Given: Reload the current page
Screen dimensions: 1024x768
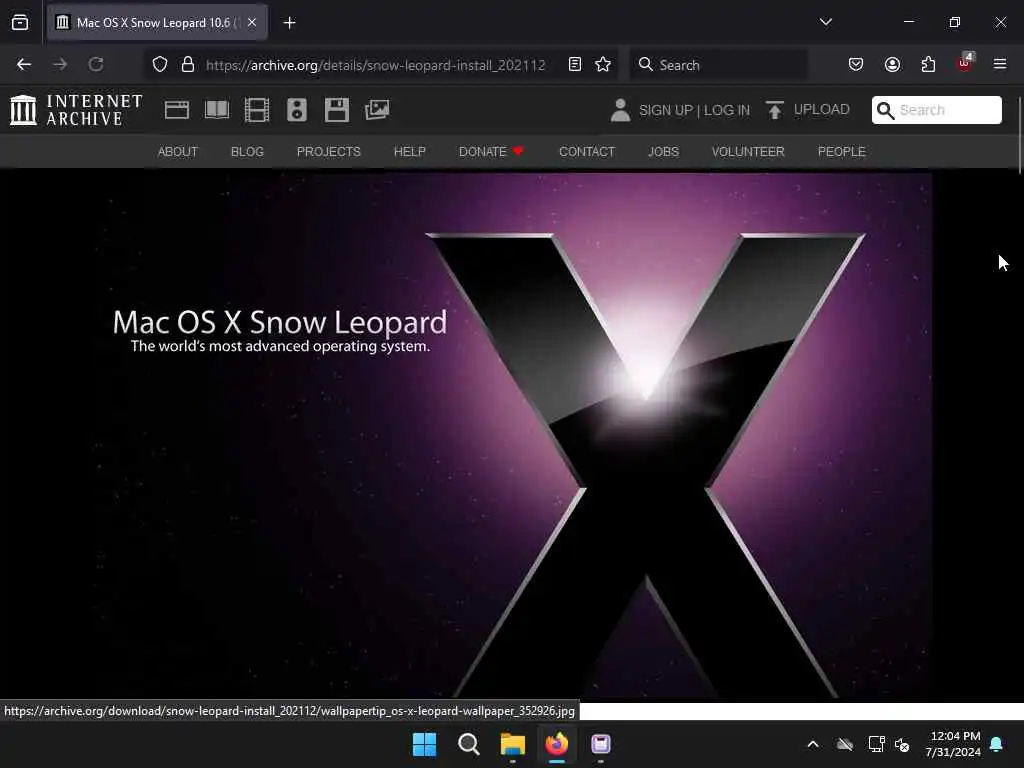Looking at the screenshot, I should pyautogui.click(x=96, y=64).
